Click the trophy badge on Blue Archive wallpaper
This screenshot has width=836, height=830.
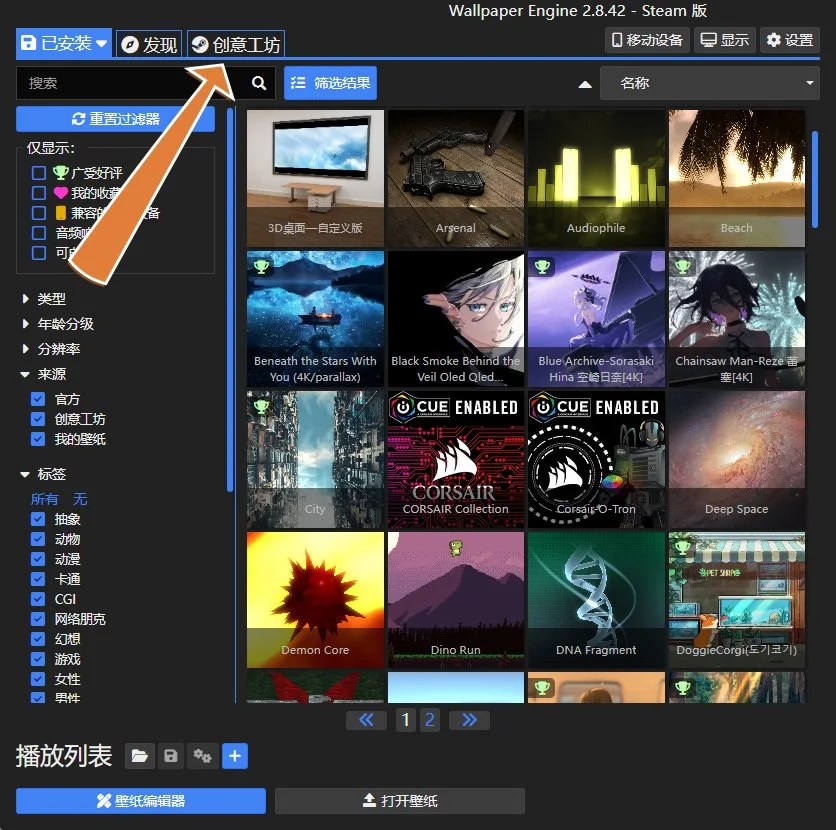tap(542, 265)
